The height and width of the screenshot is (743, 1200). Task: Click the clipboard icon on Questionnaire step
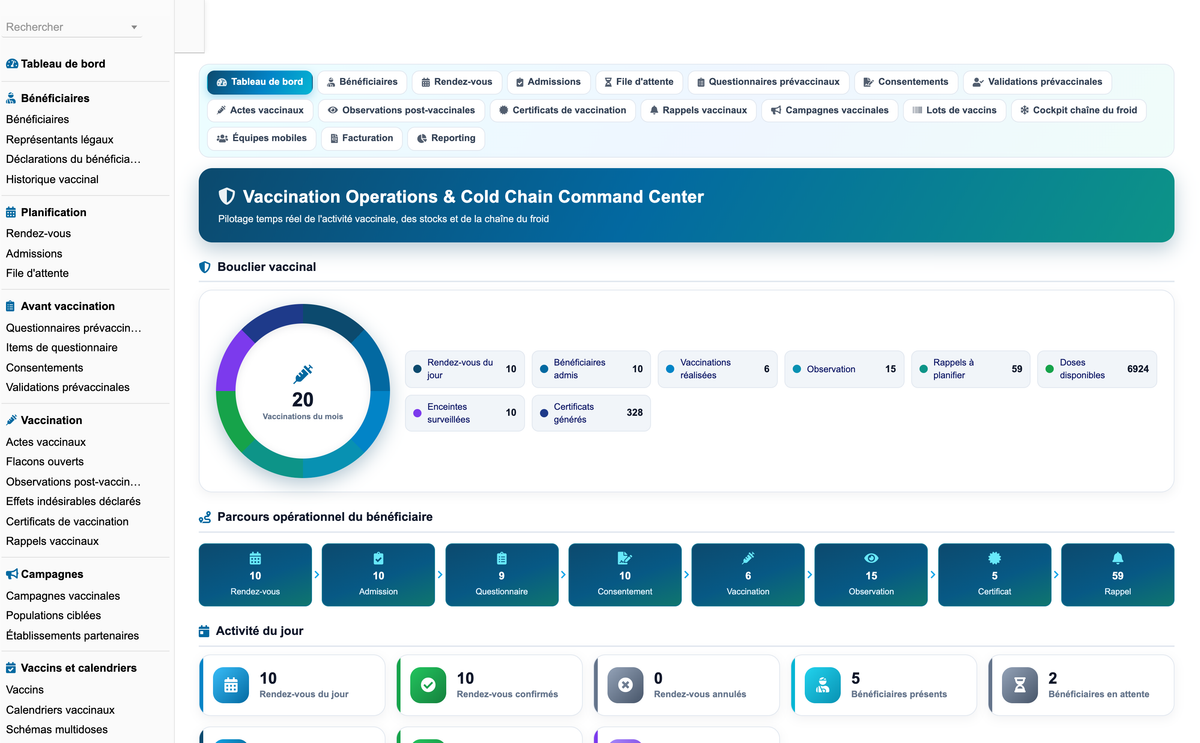pos(501,558)
